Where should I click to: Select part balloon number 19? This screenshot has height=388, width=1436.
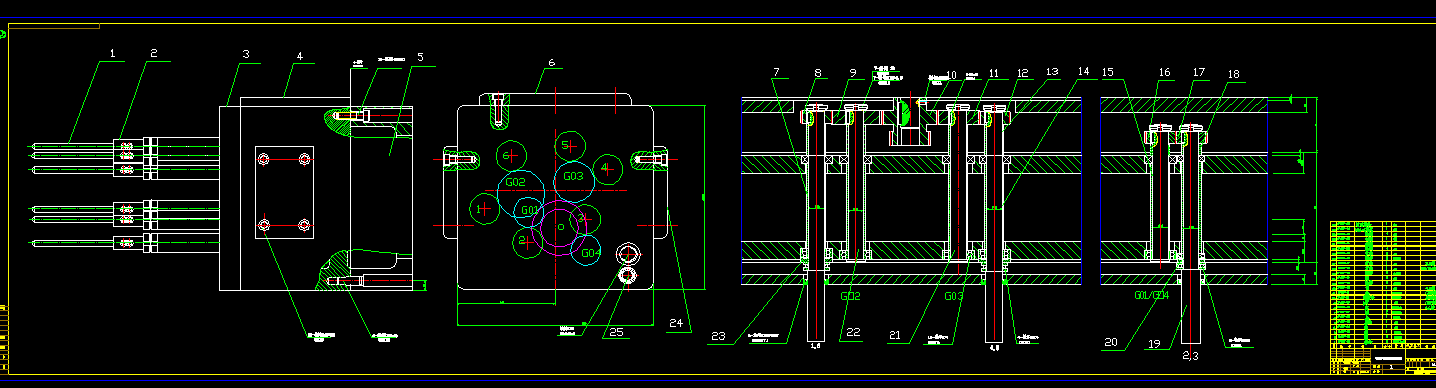1154,345
